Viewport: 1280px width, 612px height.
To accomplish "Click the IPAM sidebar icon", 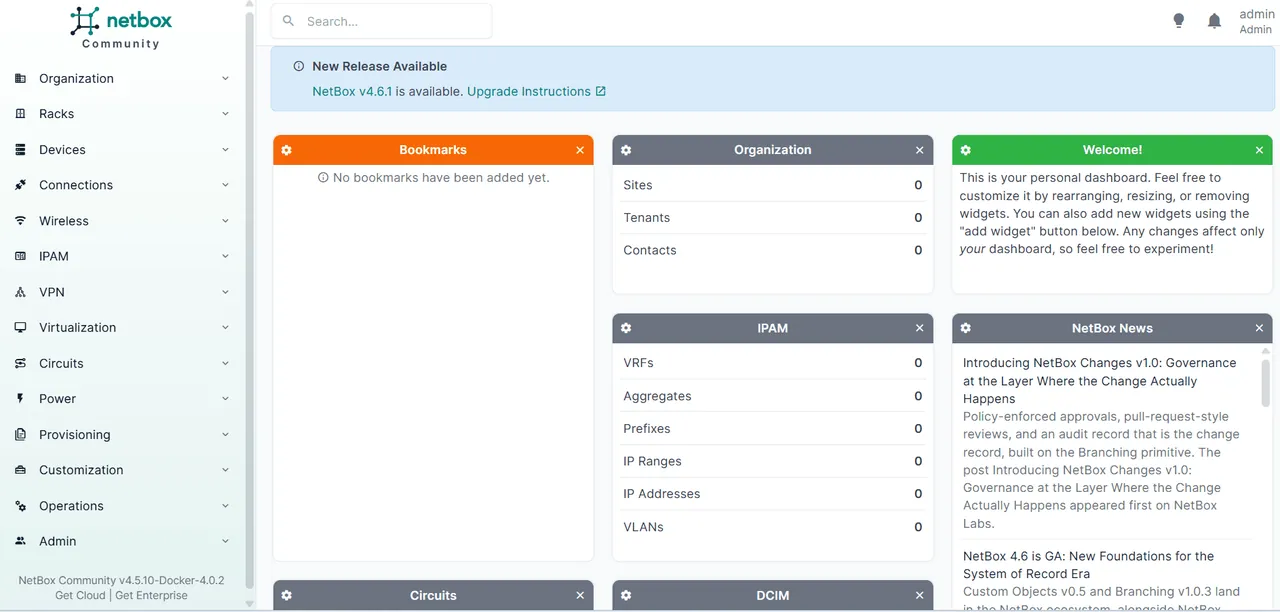I will click(x=20, y=256).
